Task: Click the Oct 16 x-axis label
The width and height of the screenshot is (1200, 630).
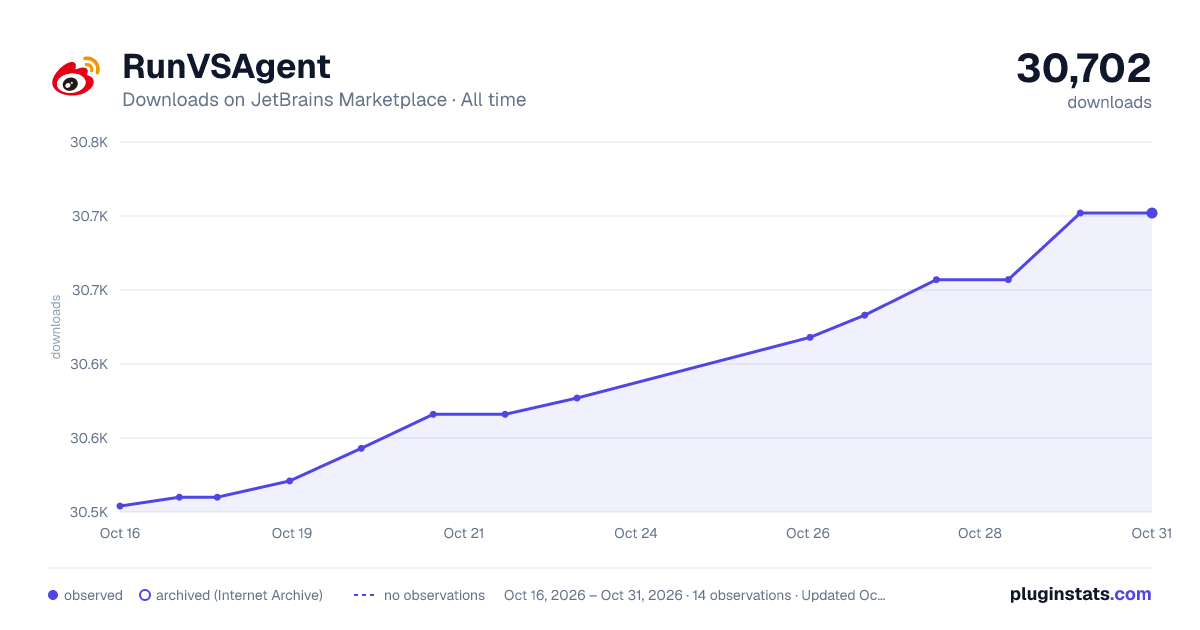Action: 120,533
